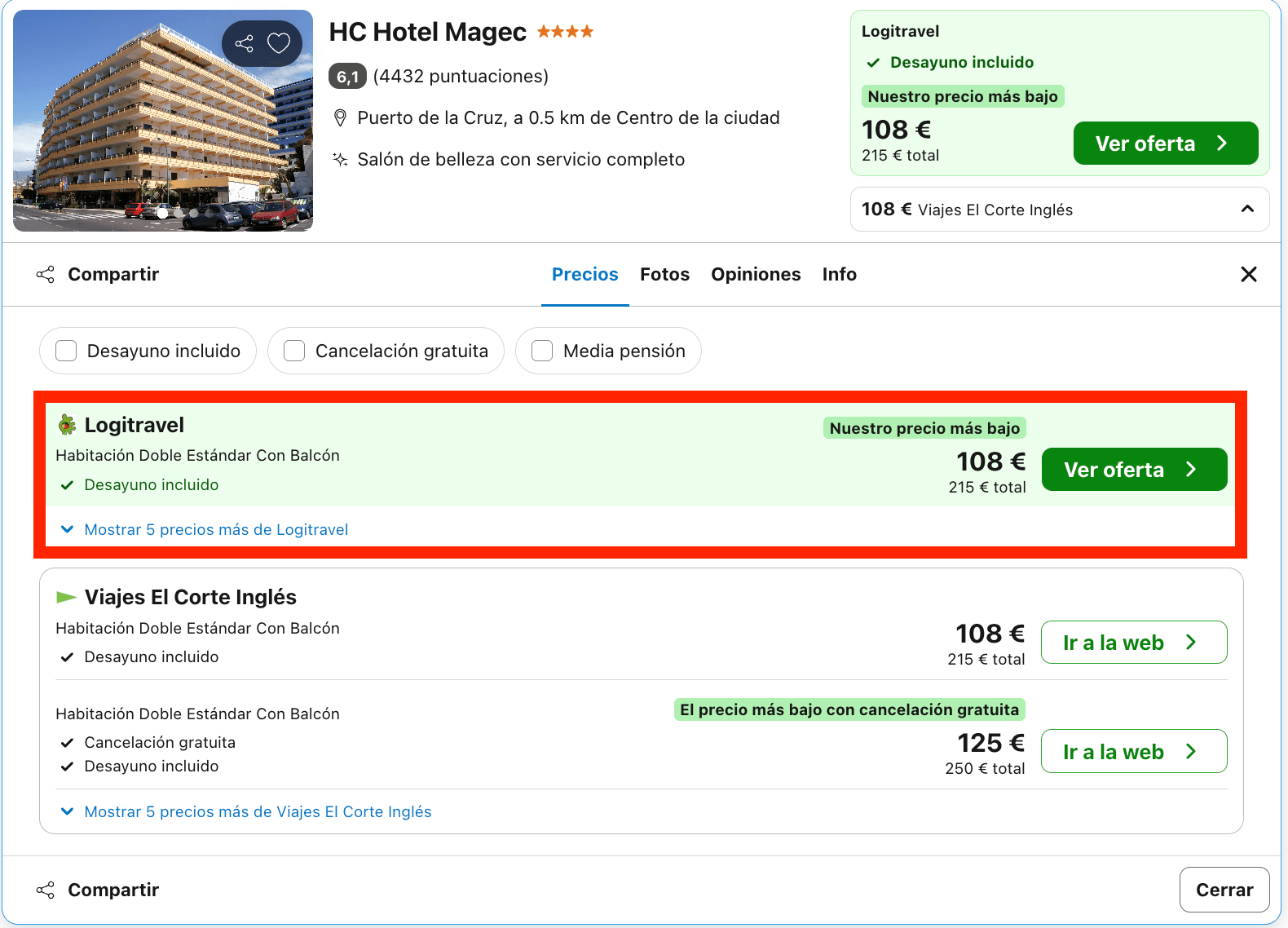1288x928 pixels.
Task: Click the 250 € total text
Action: coord(985,769)
